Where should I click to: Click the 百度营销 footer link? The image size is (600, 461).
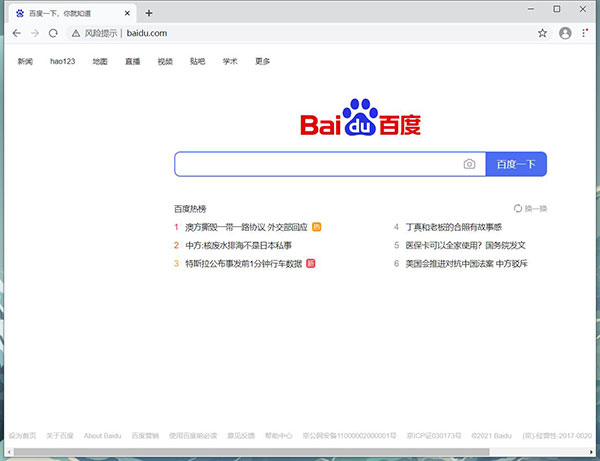[x=145, y=436]
